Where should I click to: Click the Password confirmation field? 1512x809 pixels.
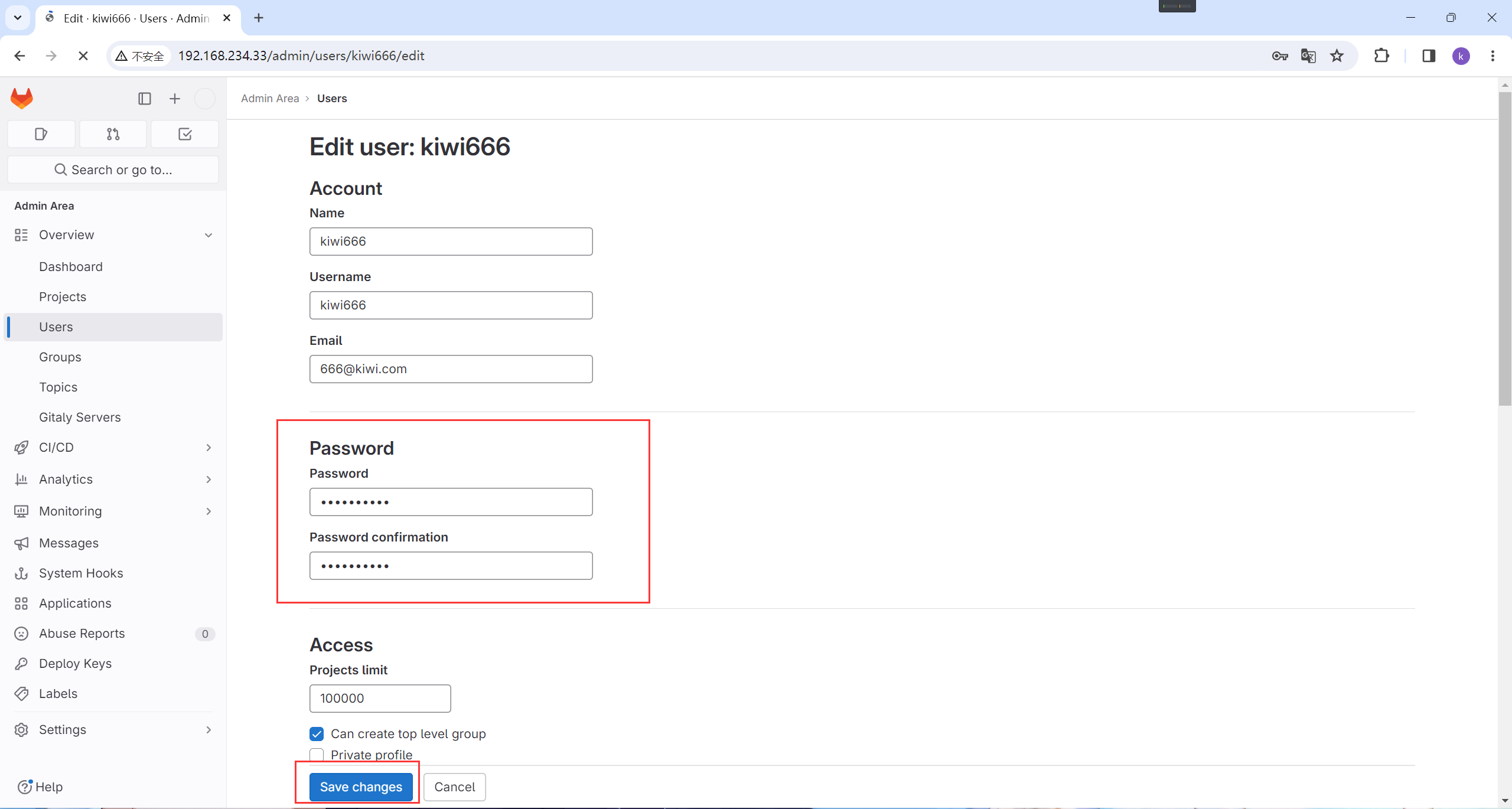(x=451, y=566)
